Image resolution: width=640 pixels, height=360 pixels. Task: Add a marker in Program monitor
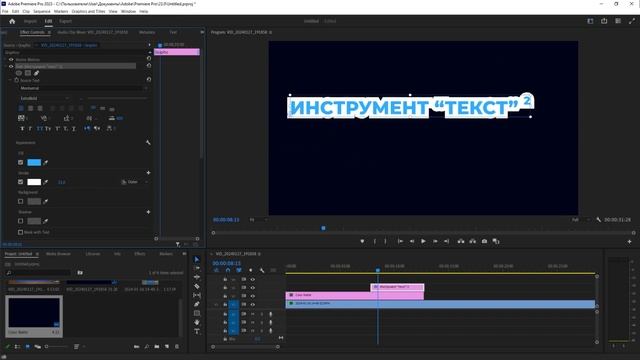tap(362, 241)
